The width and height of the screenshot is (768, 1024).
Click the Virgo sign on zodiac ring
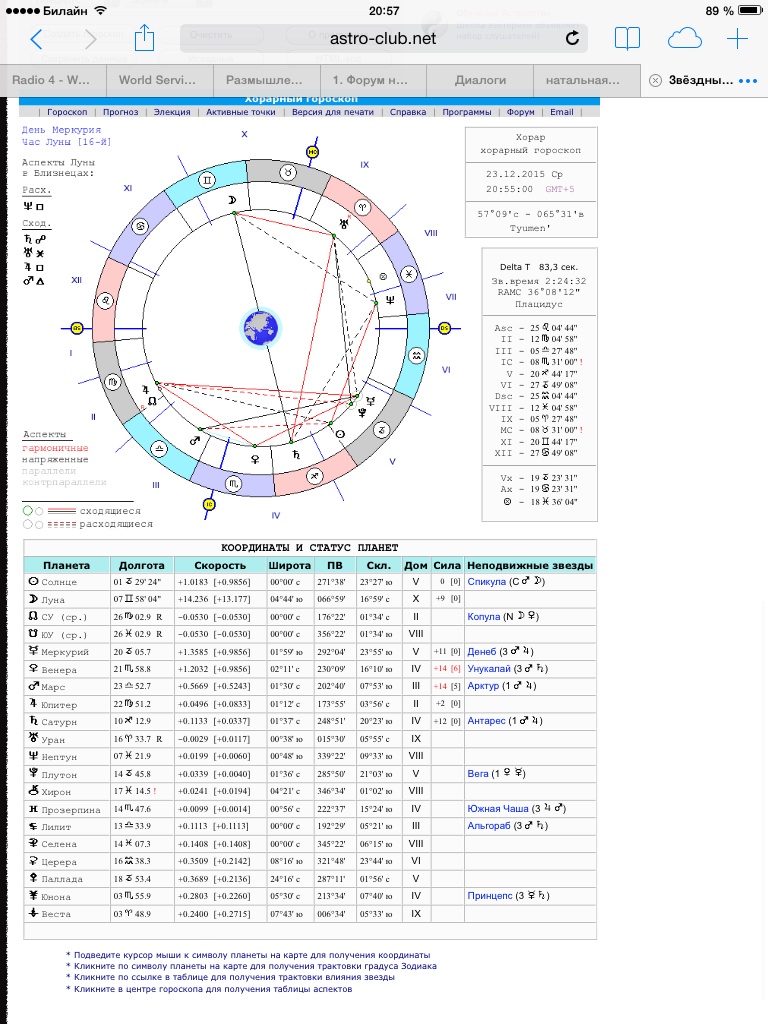[x=113, y=381]
